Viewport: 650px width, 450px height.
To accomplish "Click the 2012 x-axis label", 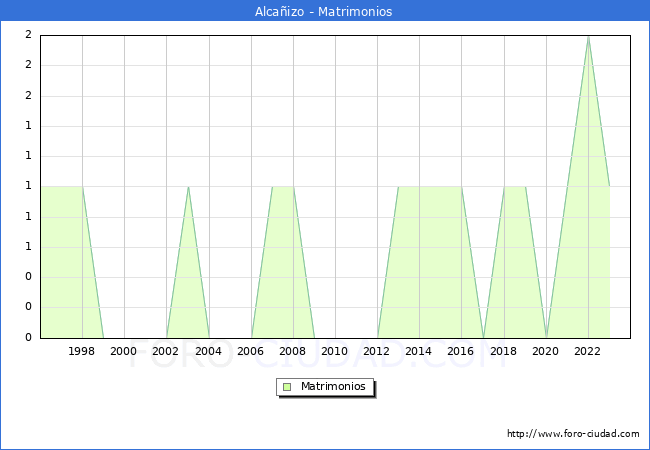I will (x=376, y=351).
